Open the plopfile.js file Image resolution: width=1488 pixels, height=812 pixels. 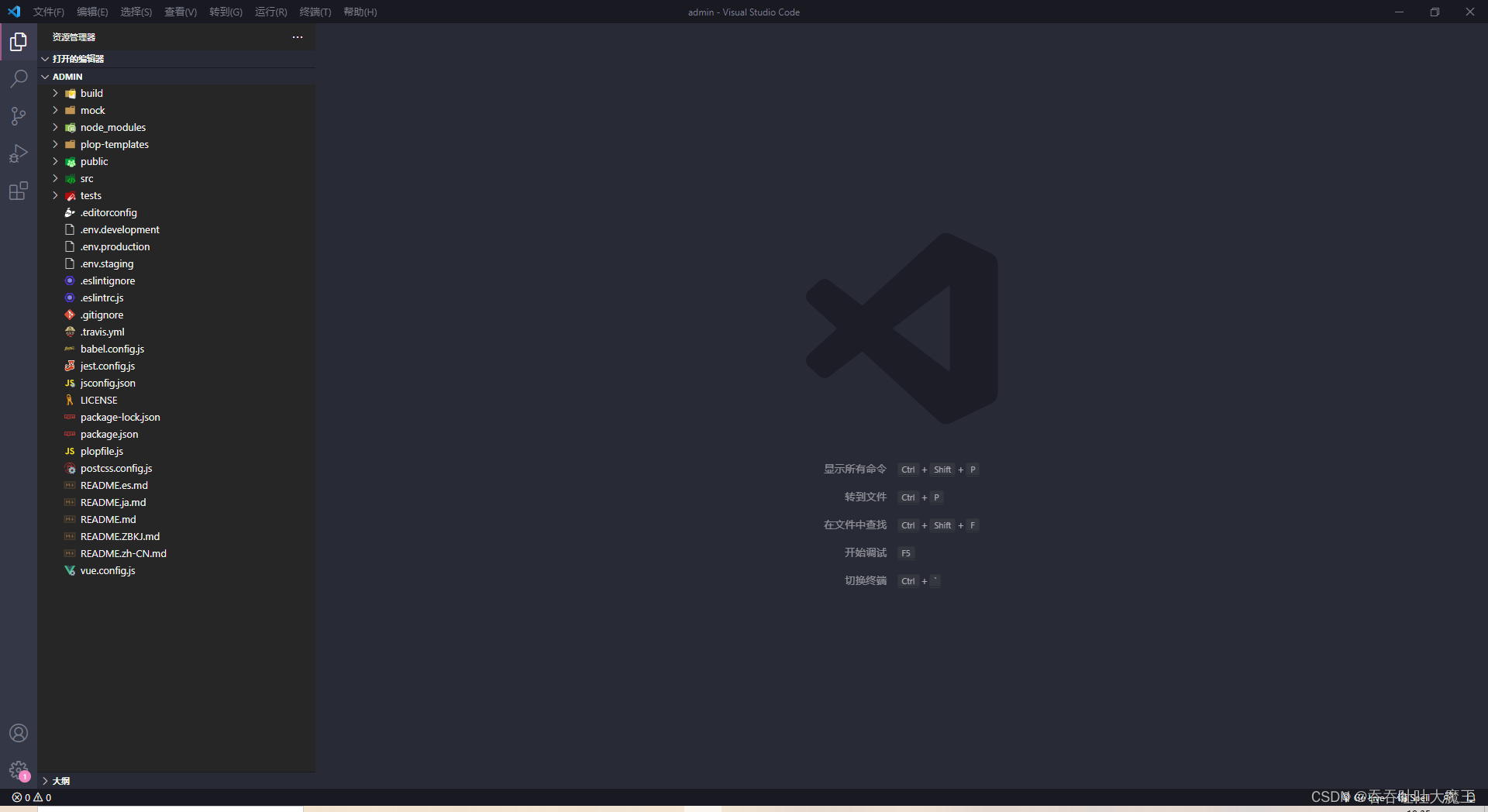[x=176, y=451]
